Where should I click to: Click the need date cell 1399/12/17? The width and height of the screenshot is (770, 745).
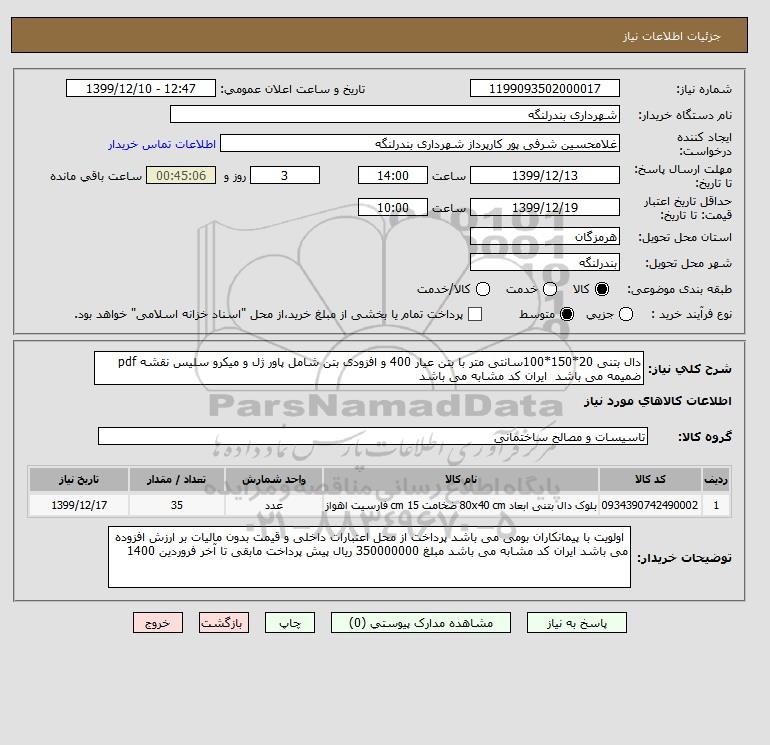point(79,505)
